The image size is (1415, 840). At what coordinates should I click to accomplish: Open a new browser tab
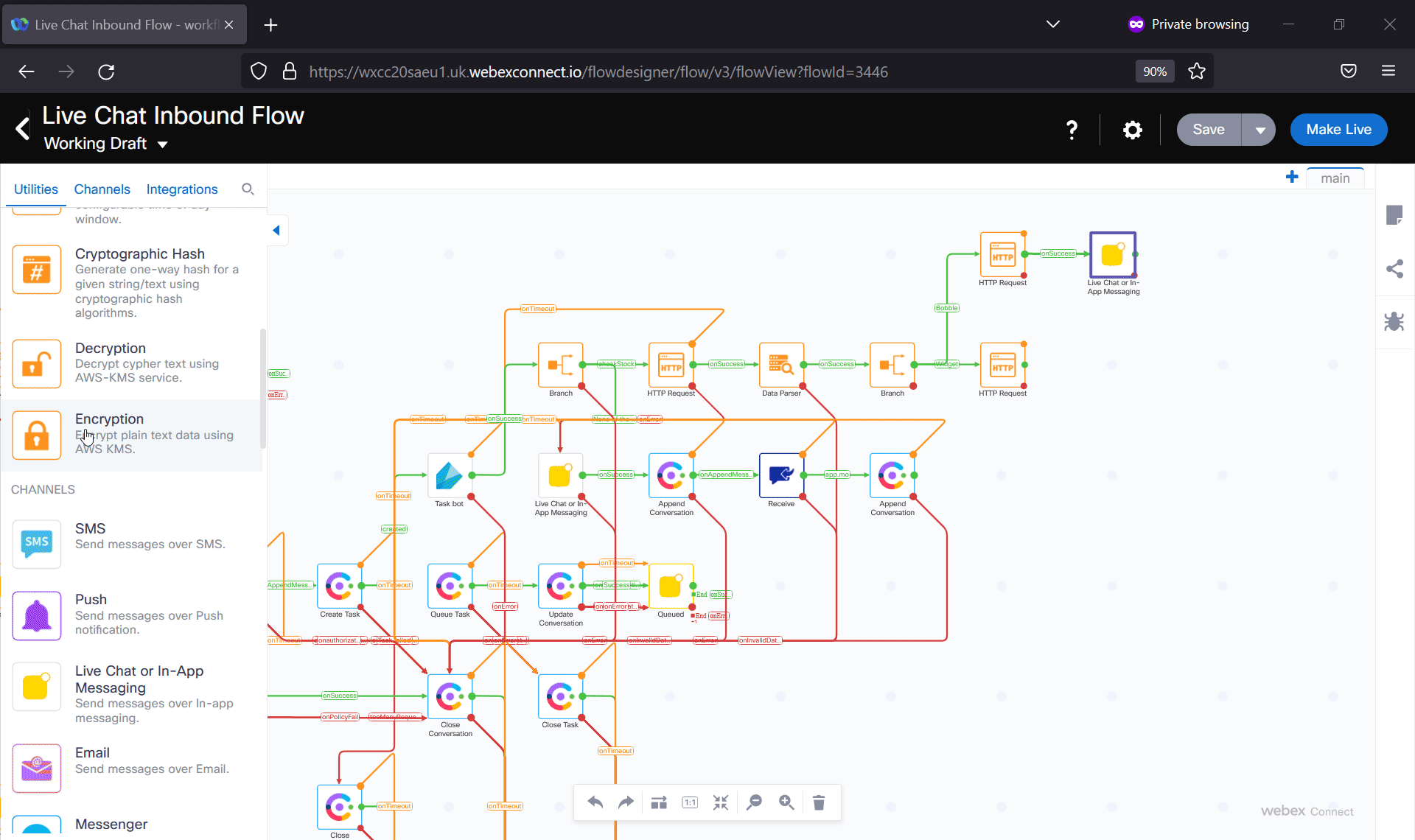(270, 25)
